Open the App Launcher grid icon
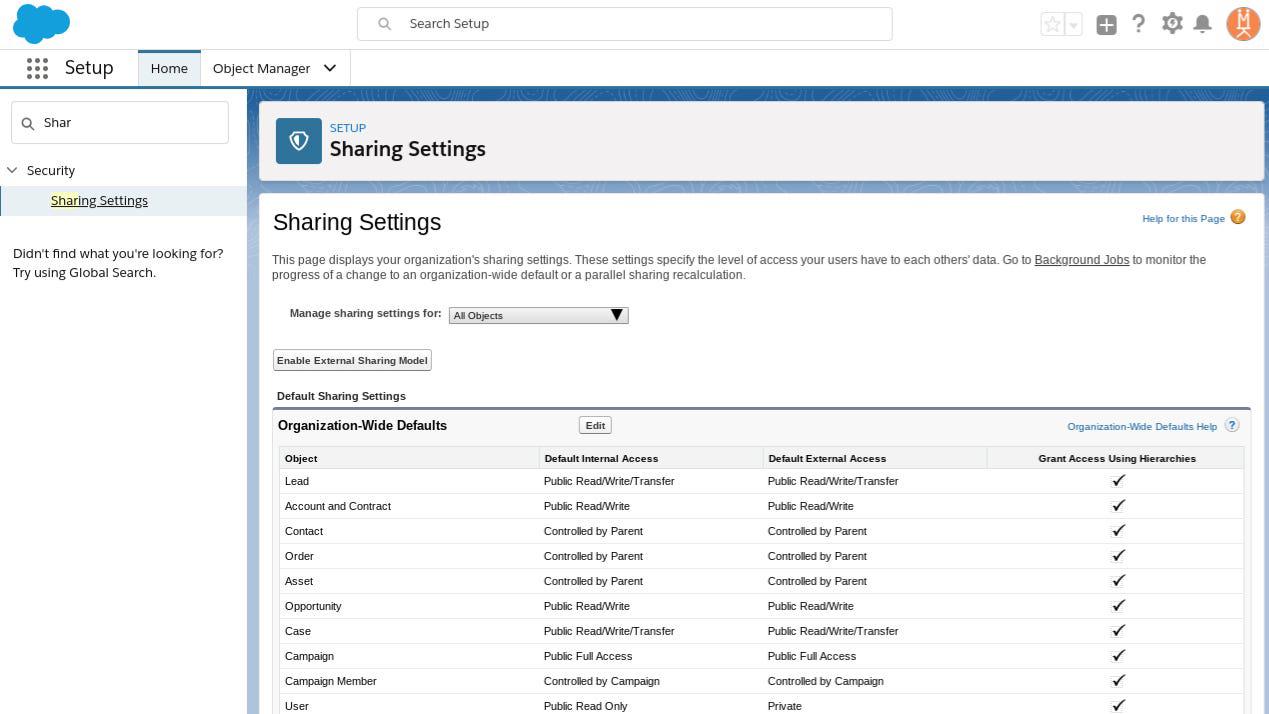The width and height of the screenshot is (1269, 714). click(37, 68)
